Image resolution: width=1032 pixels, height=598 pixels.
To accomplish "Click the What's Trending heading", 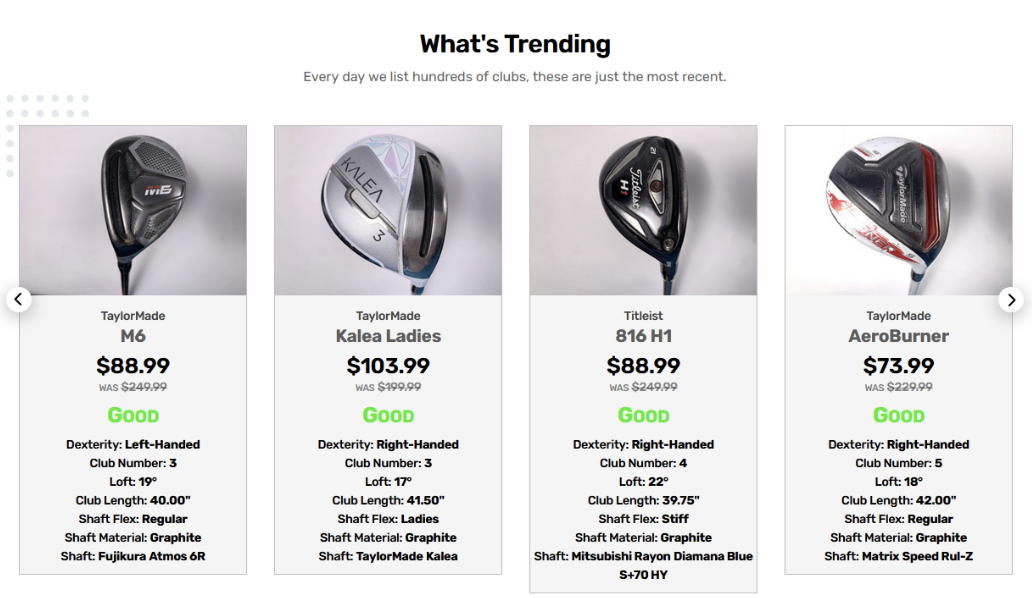I will pyautogui.click(x=515, y=44).
